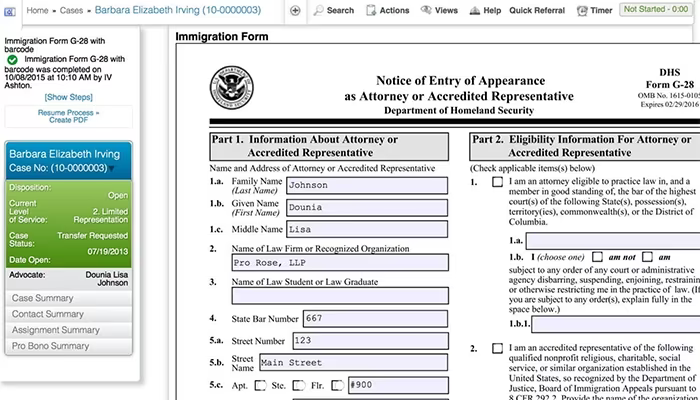The width and height of the screenshot is (700, 400).
Task: Click the Family Name field
Action: (367, 185)
